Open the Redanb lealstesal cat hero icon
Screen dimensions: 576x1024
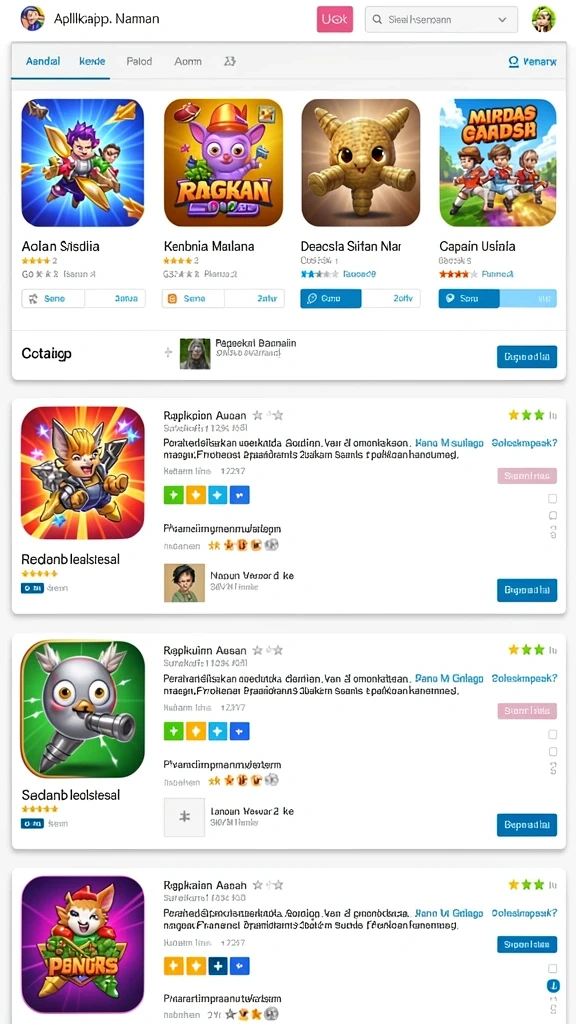pyautogui.click(x=82, y=473)
